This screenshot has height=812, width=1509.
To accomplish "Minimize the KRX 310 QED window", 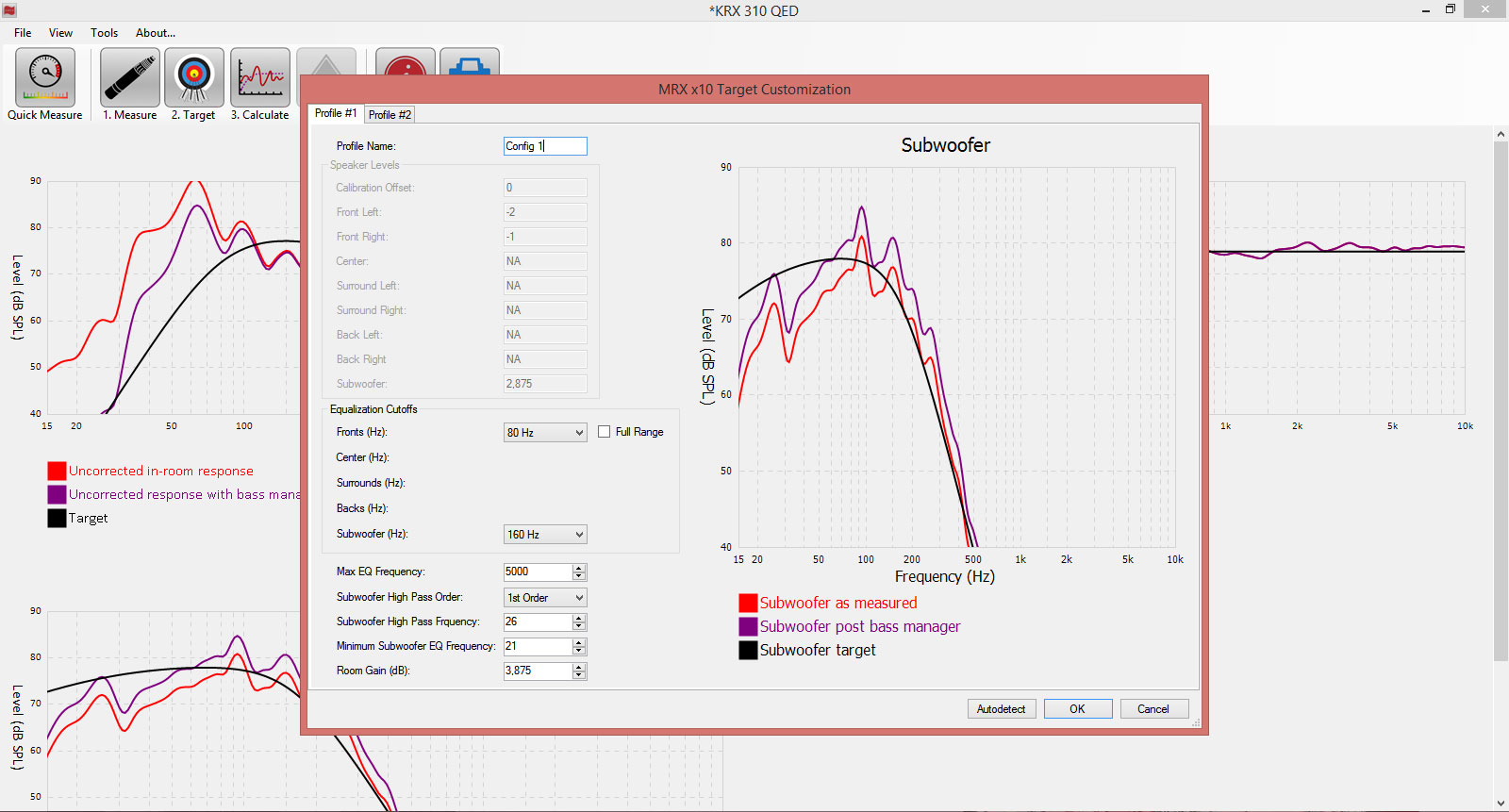I will tap(1426, 9).
